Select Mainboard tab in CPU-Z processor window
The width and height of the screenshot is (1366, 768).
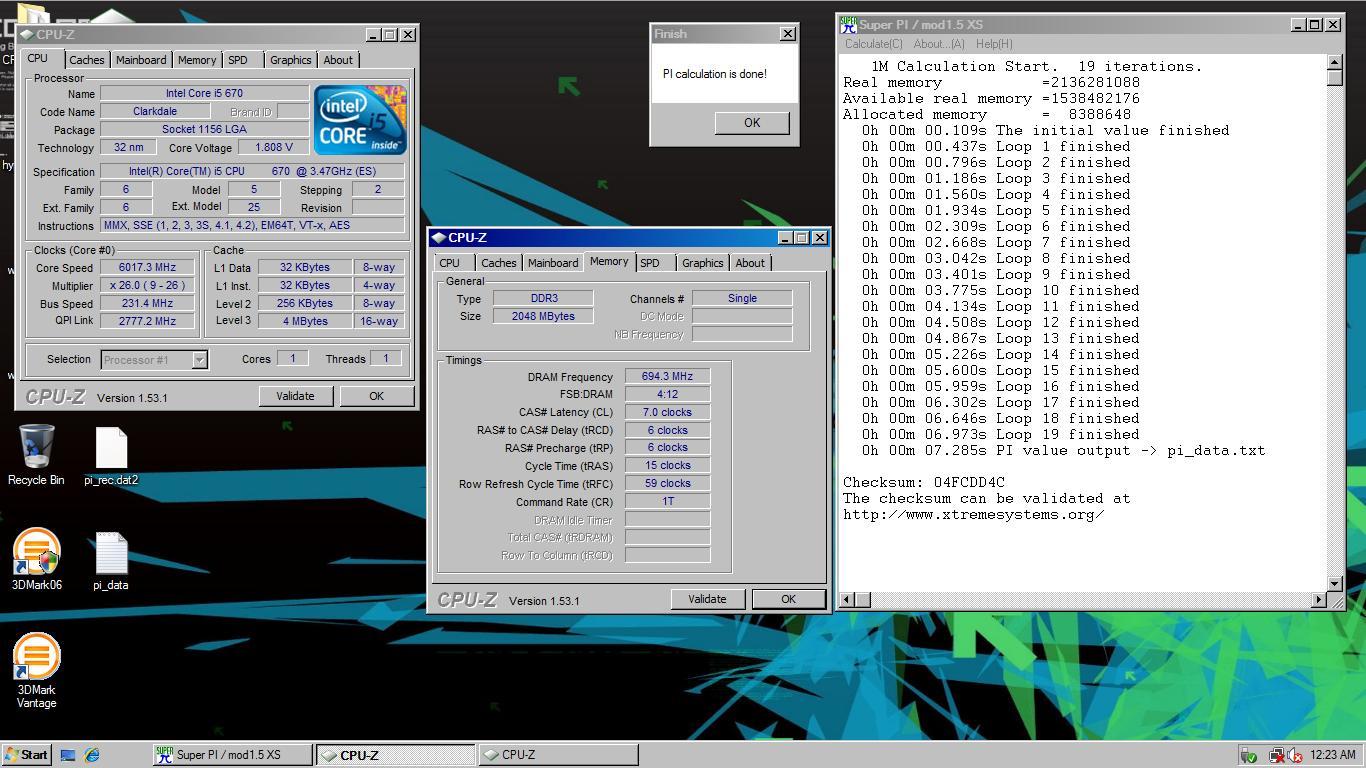pyautogui.click(x=141, y=60)
